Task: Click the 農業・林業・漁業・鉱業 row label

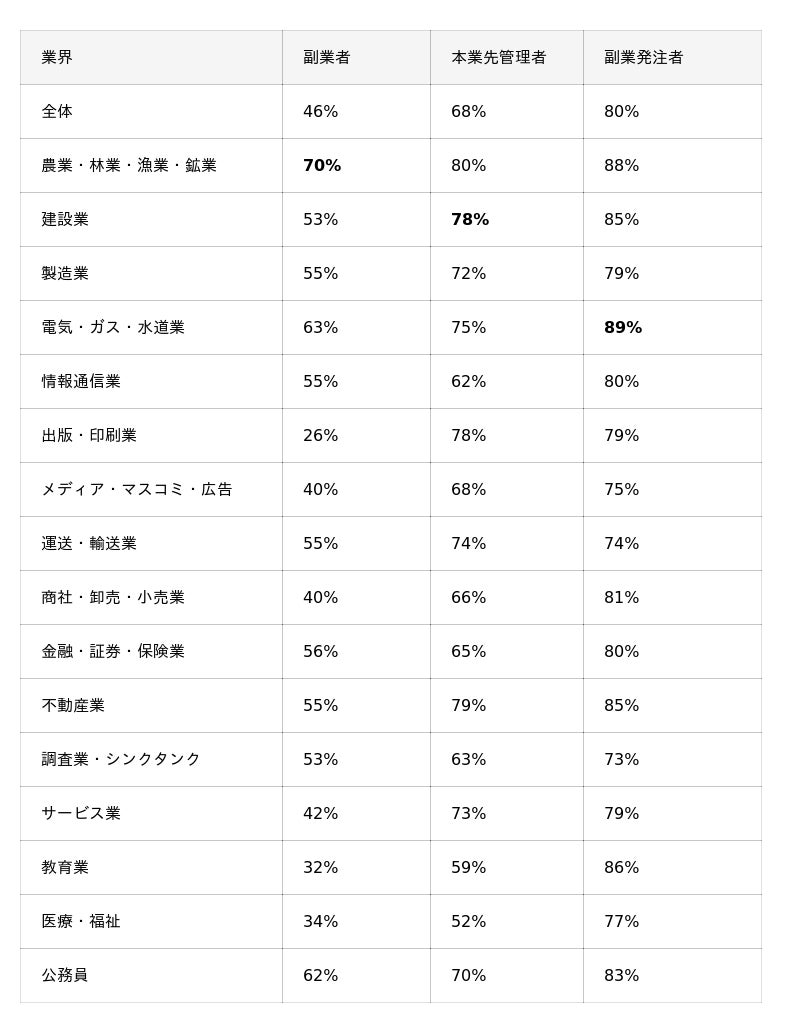Action: (129, 166)
